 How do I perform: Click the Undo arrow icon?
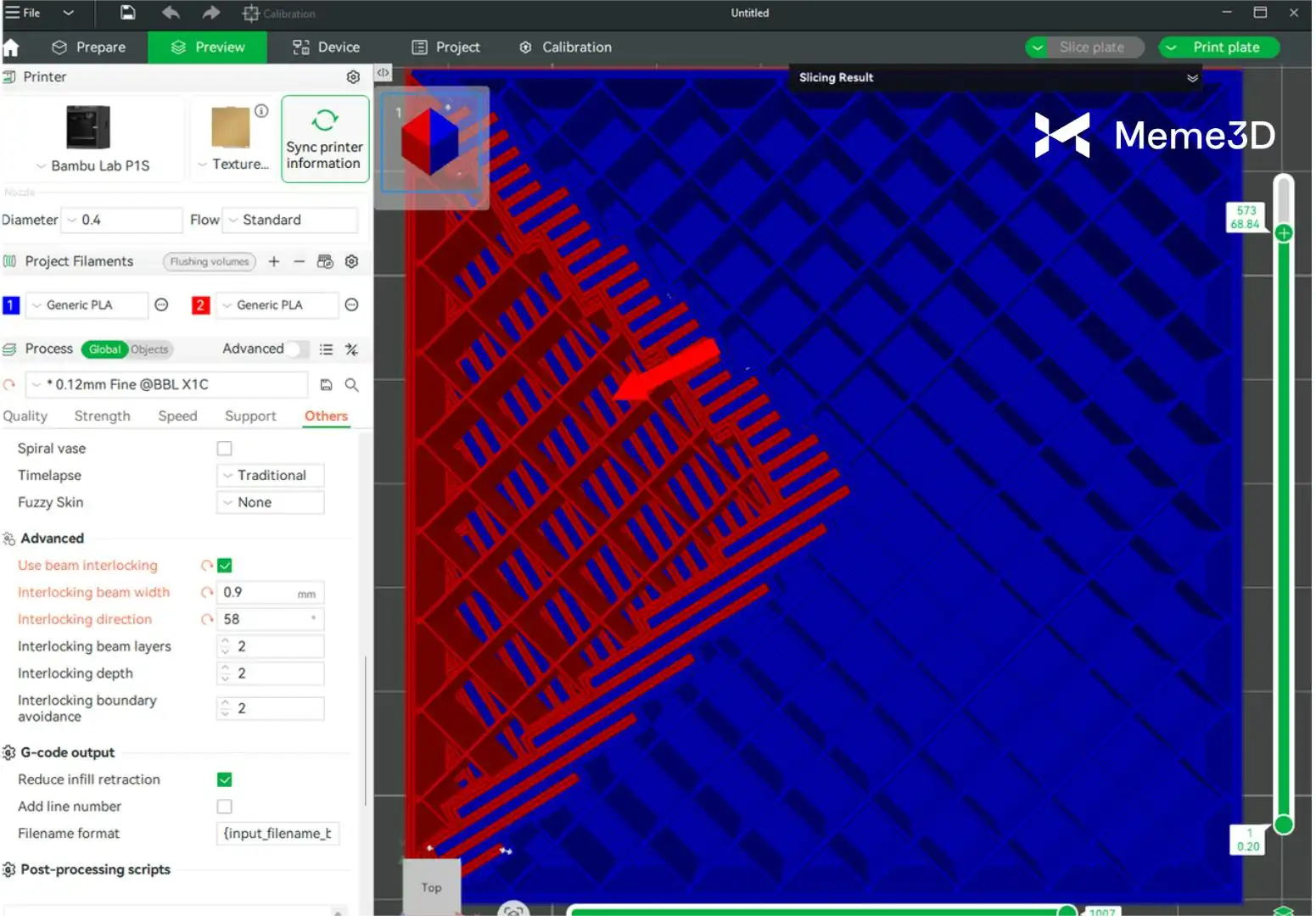click(x=171, y=13)
